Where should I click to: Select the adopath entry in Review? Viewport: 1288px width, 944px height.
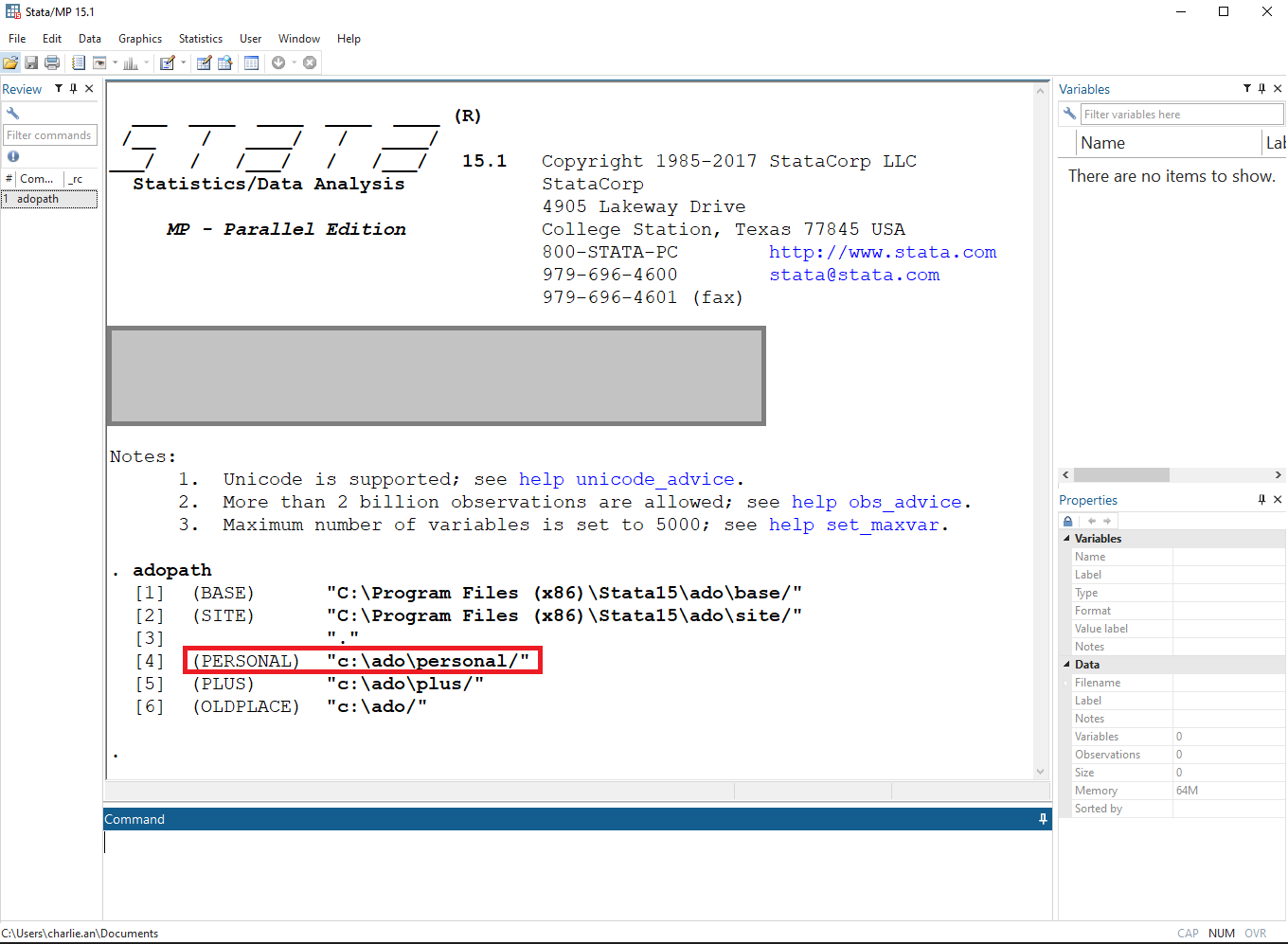[x=49, y=199]
